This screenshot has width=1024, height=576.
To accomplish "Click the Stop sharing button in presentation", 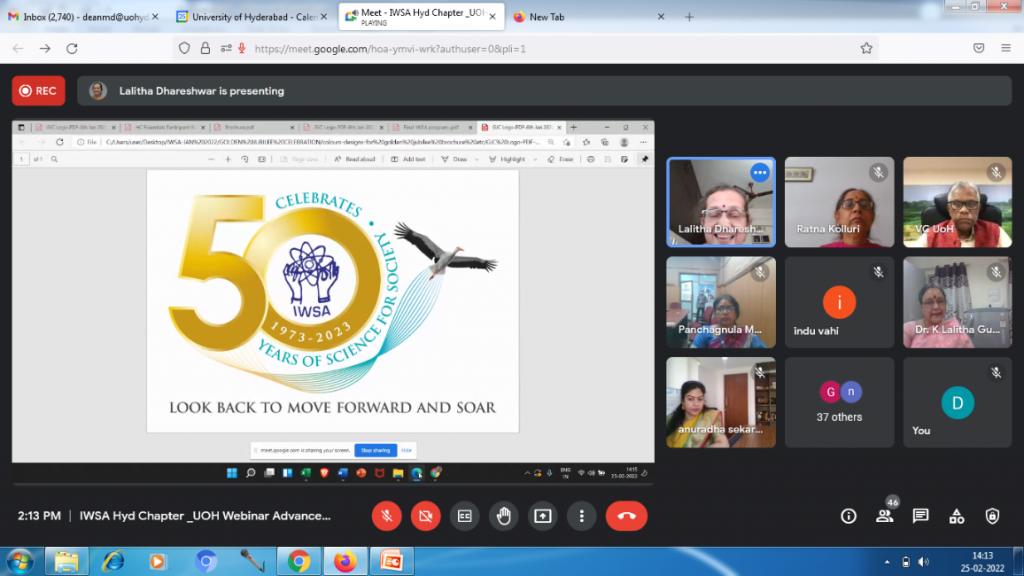I will pyautogui.click(x=376, y=451).
